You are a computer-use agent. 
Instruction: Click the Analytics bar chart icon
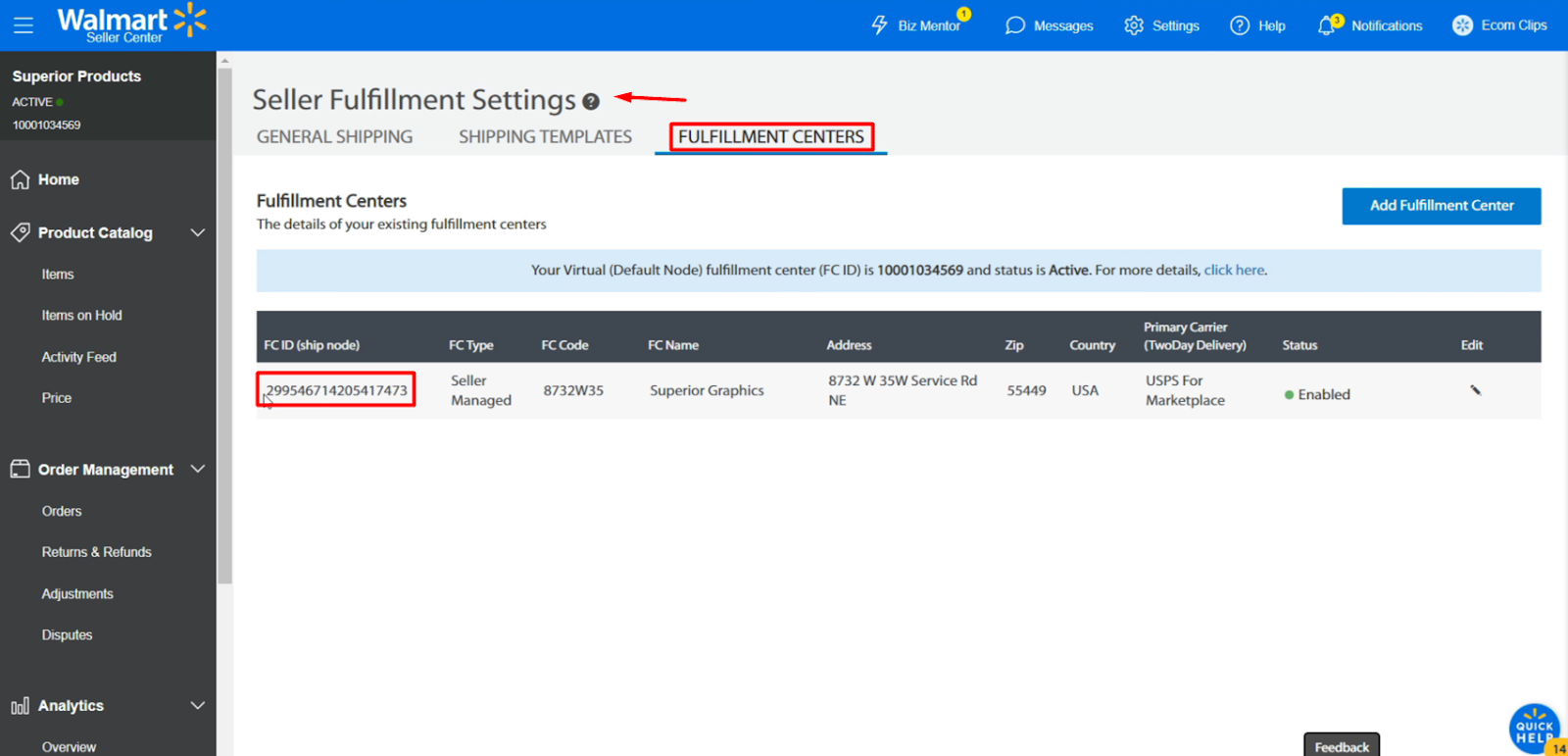[20, 706]
